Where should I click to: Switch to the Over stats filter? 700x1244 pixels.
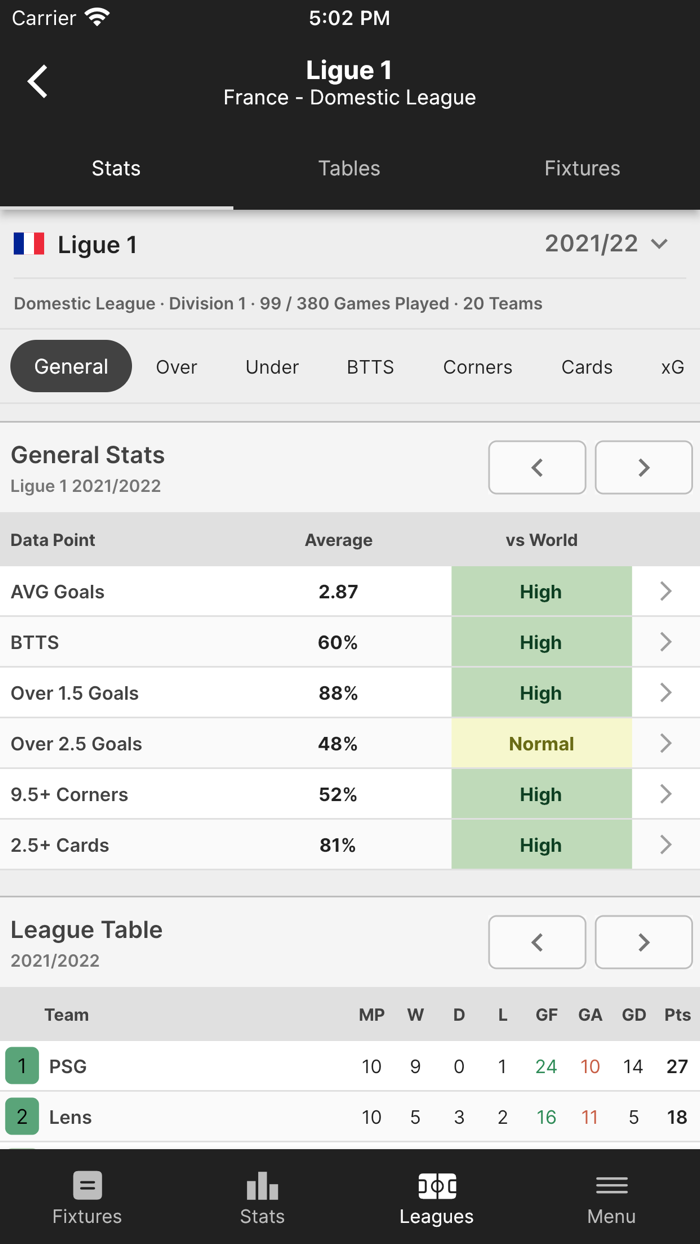176,367
